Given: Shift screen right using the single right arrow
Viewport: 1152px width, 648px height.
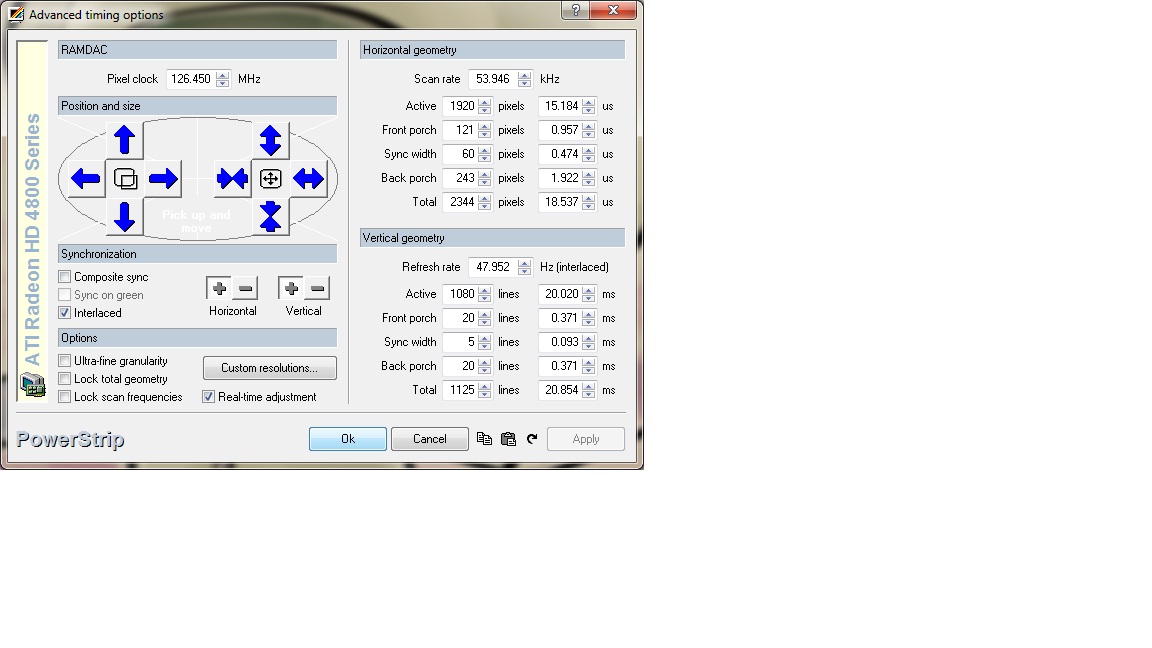Looking at the screenshot, I should point(163,179).
